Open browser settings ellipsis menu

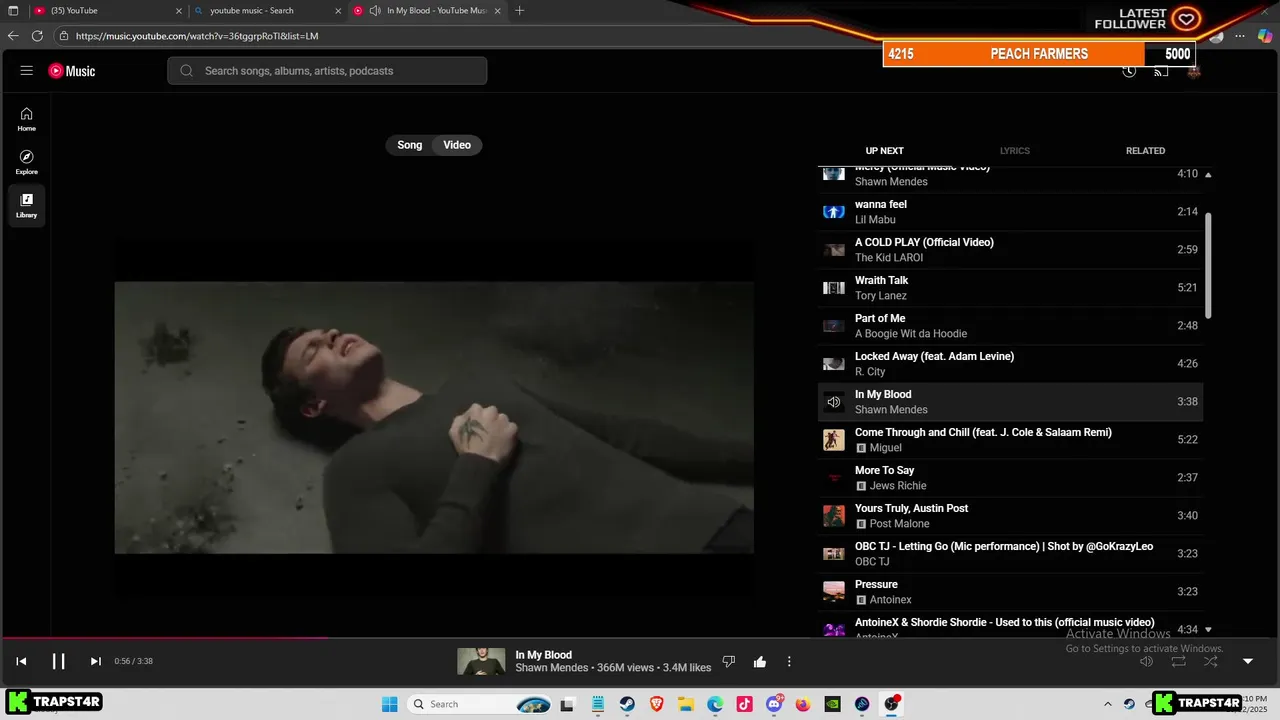coord(1240,36)
